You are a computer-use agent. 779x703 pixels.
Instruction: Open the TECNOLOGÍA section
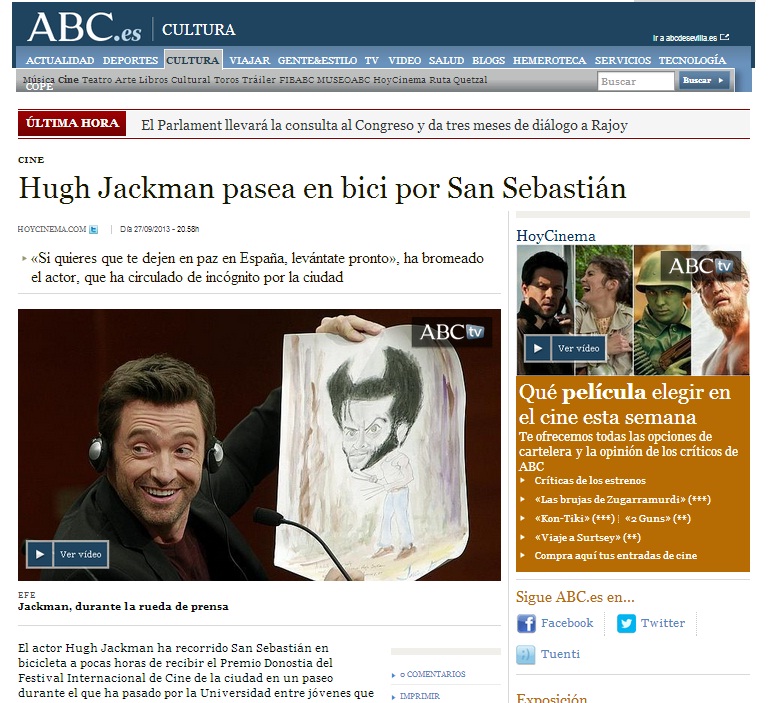coord(692,61)
